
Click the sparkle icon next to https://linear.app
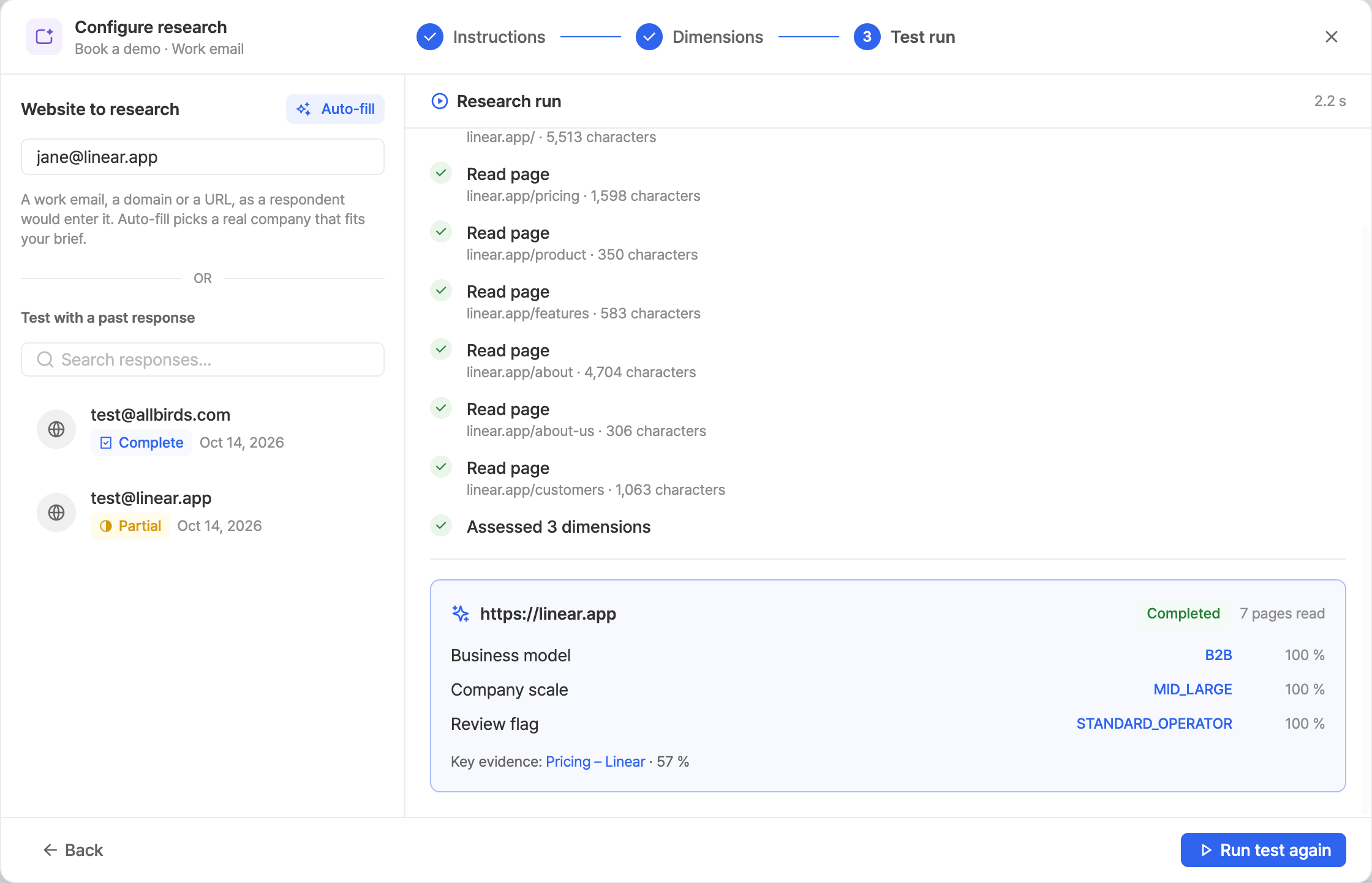tap(460, 614)
